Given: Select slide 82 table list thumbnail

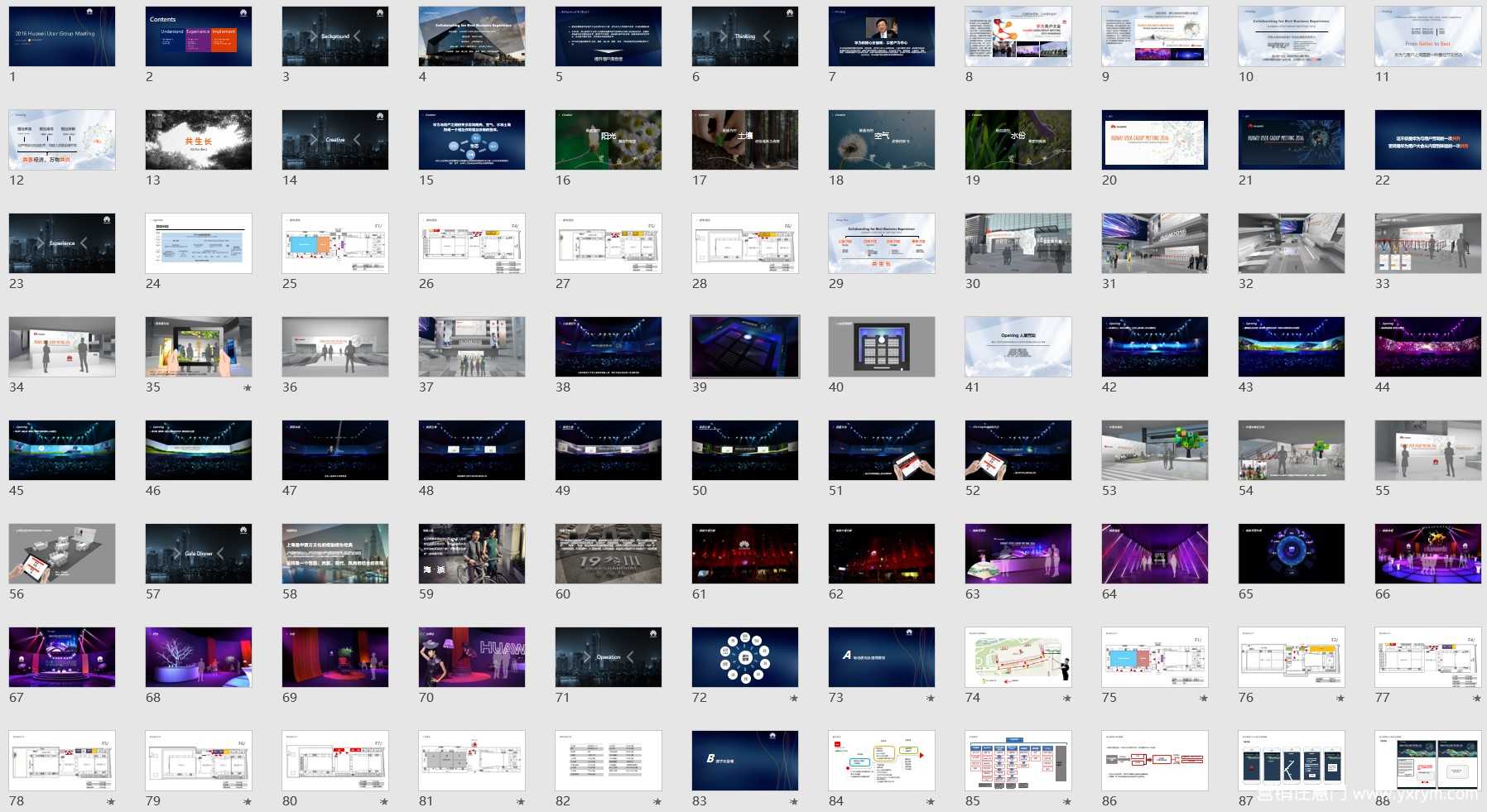Looking at the screenshot, I should click(x=609, y=761).
